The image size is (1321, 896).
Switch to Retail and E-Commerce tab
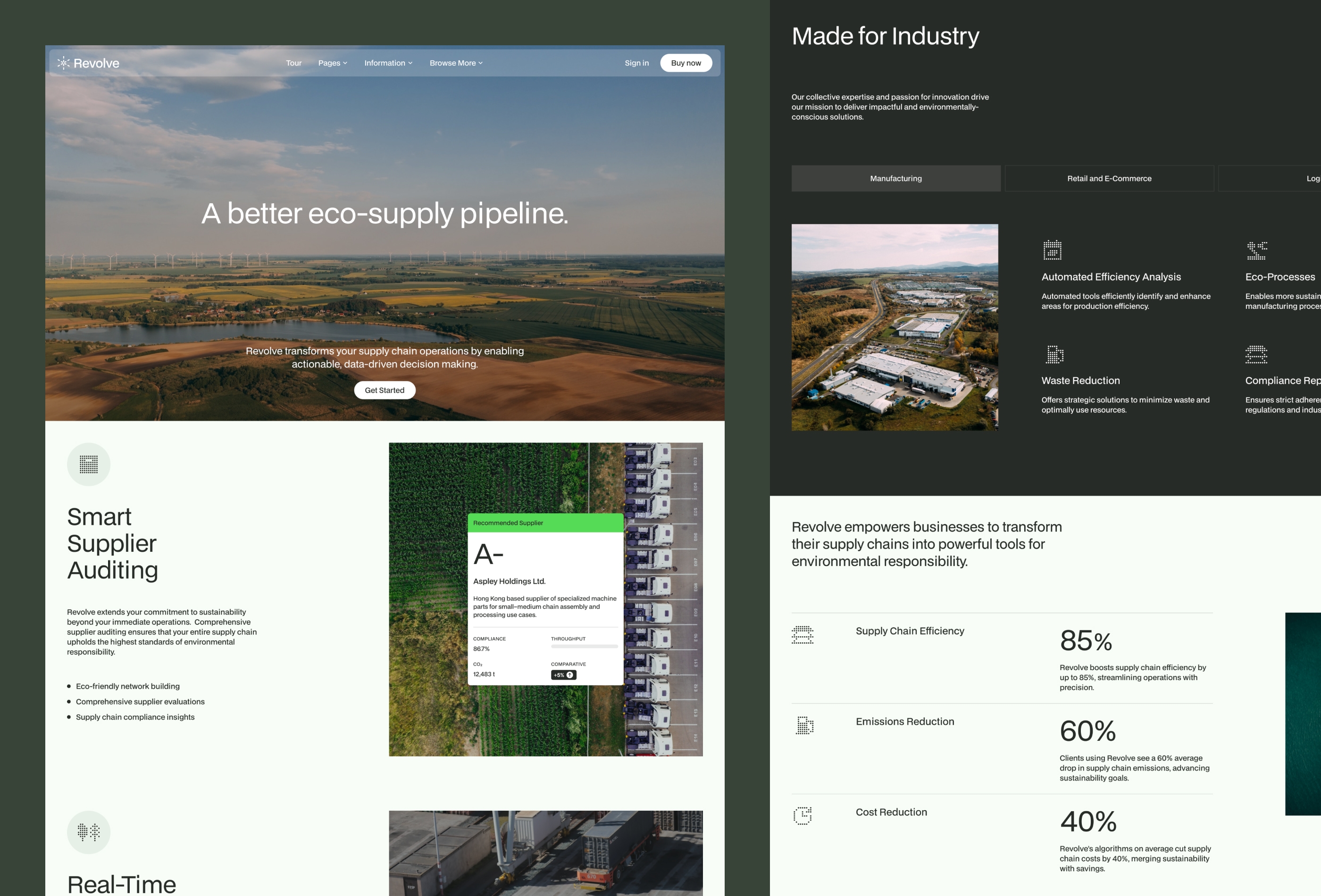[1109, 178]
